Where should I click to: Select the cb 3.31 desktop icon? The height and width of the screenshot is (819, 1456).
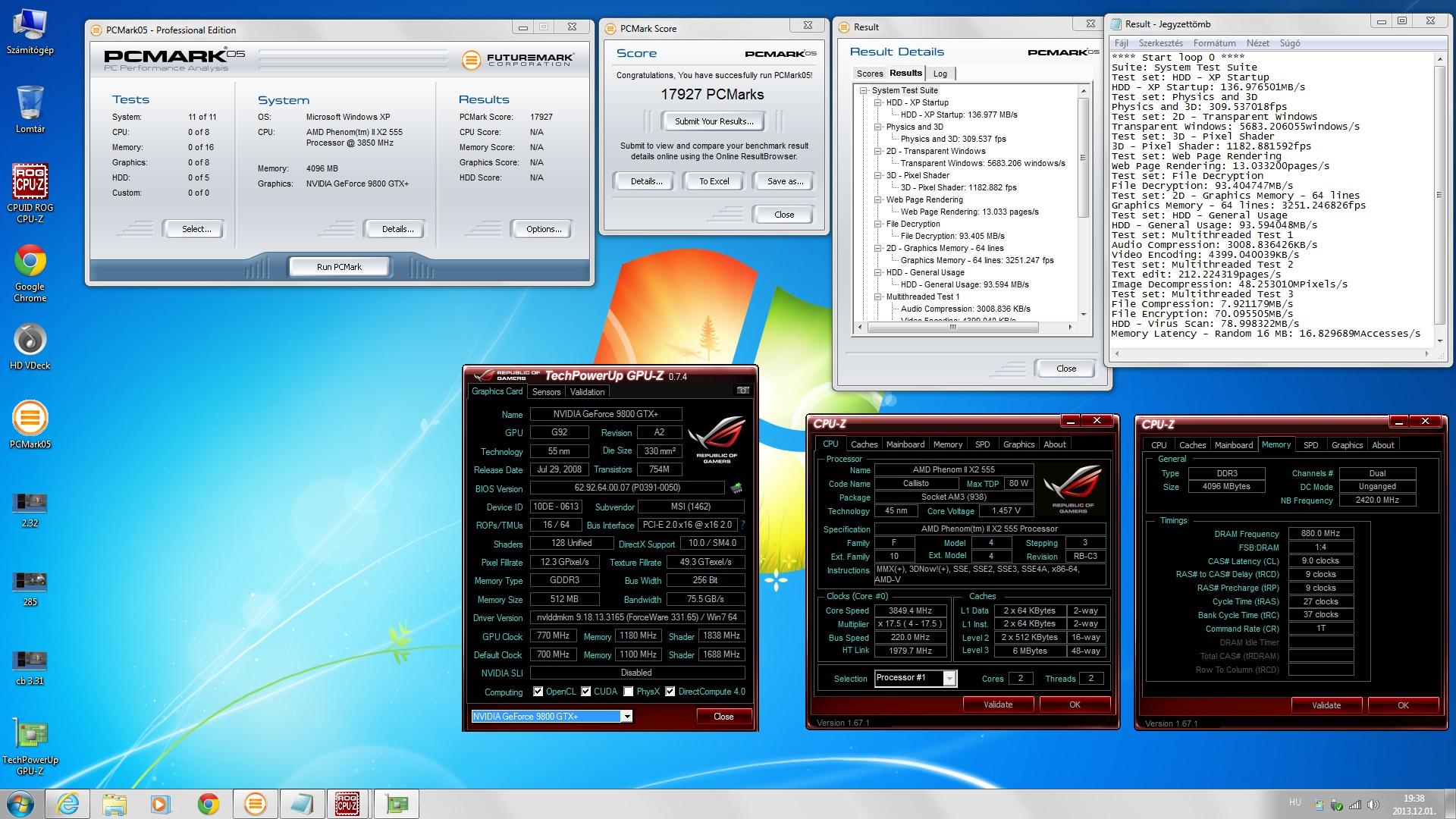coord(30,667)
